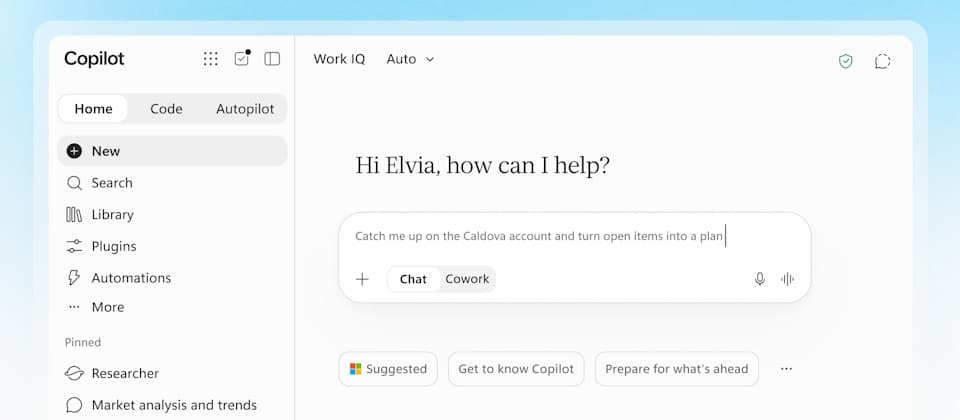Image resolution: width=960 pixels, height=420 pixels.
Task: Click the Search magnifier icon
Action: 74,183
